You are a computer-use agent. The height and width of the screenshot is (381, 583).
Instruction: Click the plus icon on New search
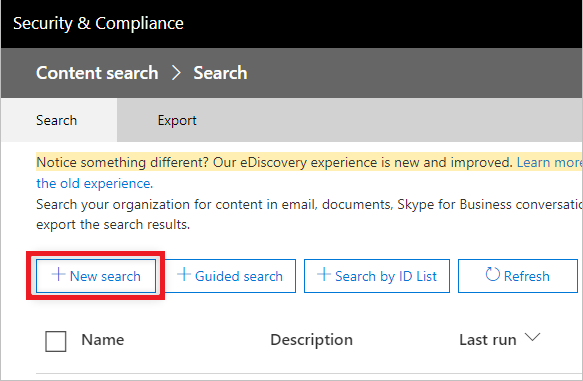click(x=58, y=274)
